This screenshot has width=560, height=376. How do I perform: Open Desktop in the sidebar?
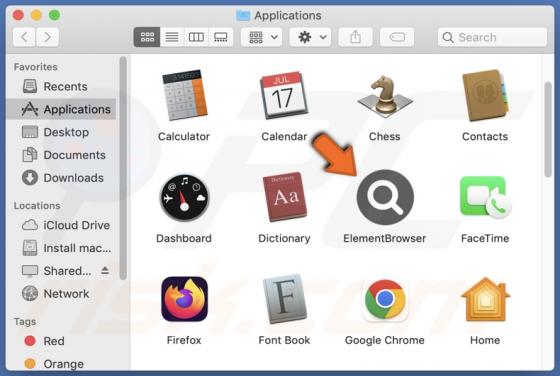(61, 132)
